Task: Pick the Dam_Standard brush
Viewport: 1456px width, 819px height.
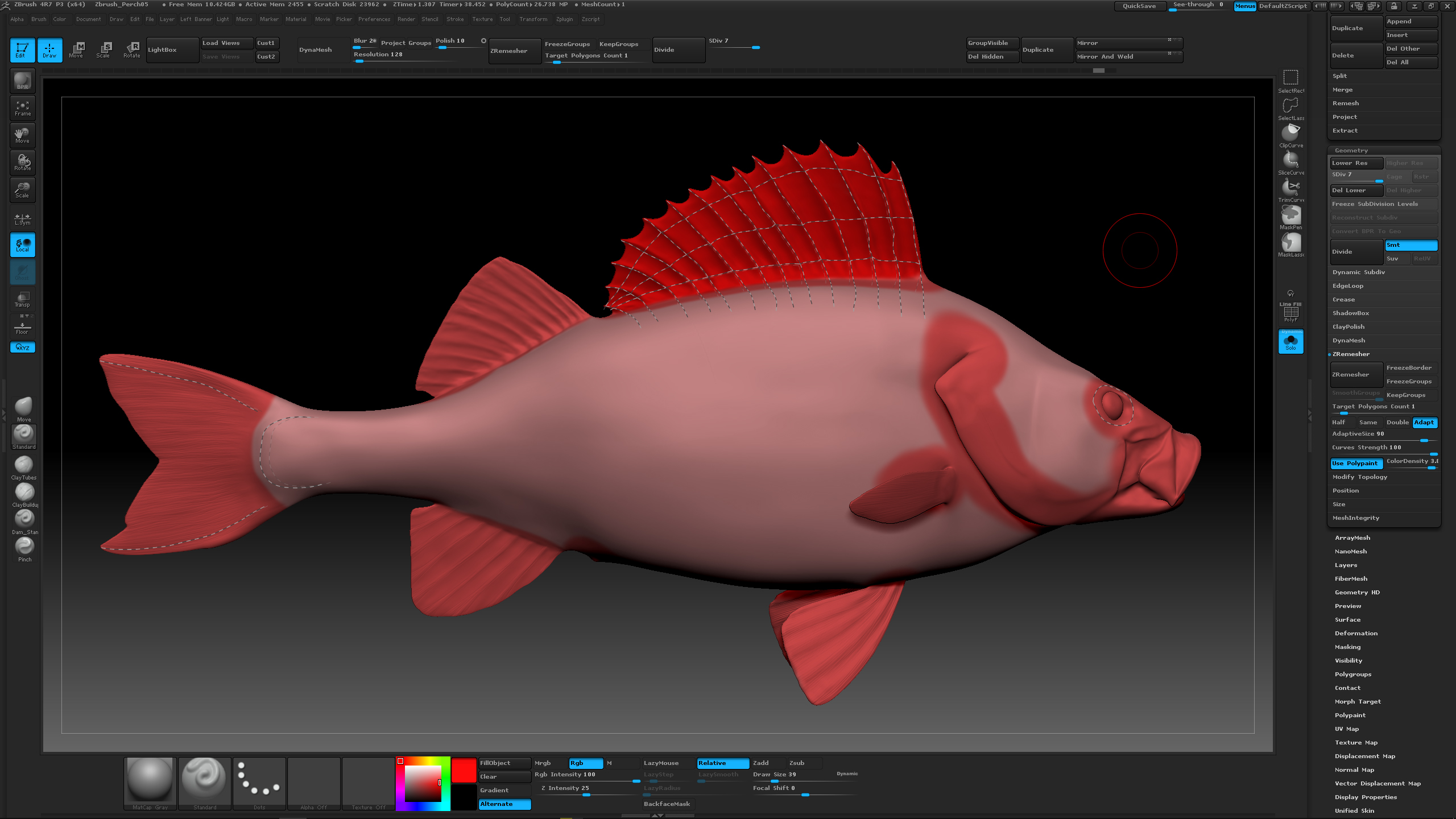Action: (24, 522)
